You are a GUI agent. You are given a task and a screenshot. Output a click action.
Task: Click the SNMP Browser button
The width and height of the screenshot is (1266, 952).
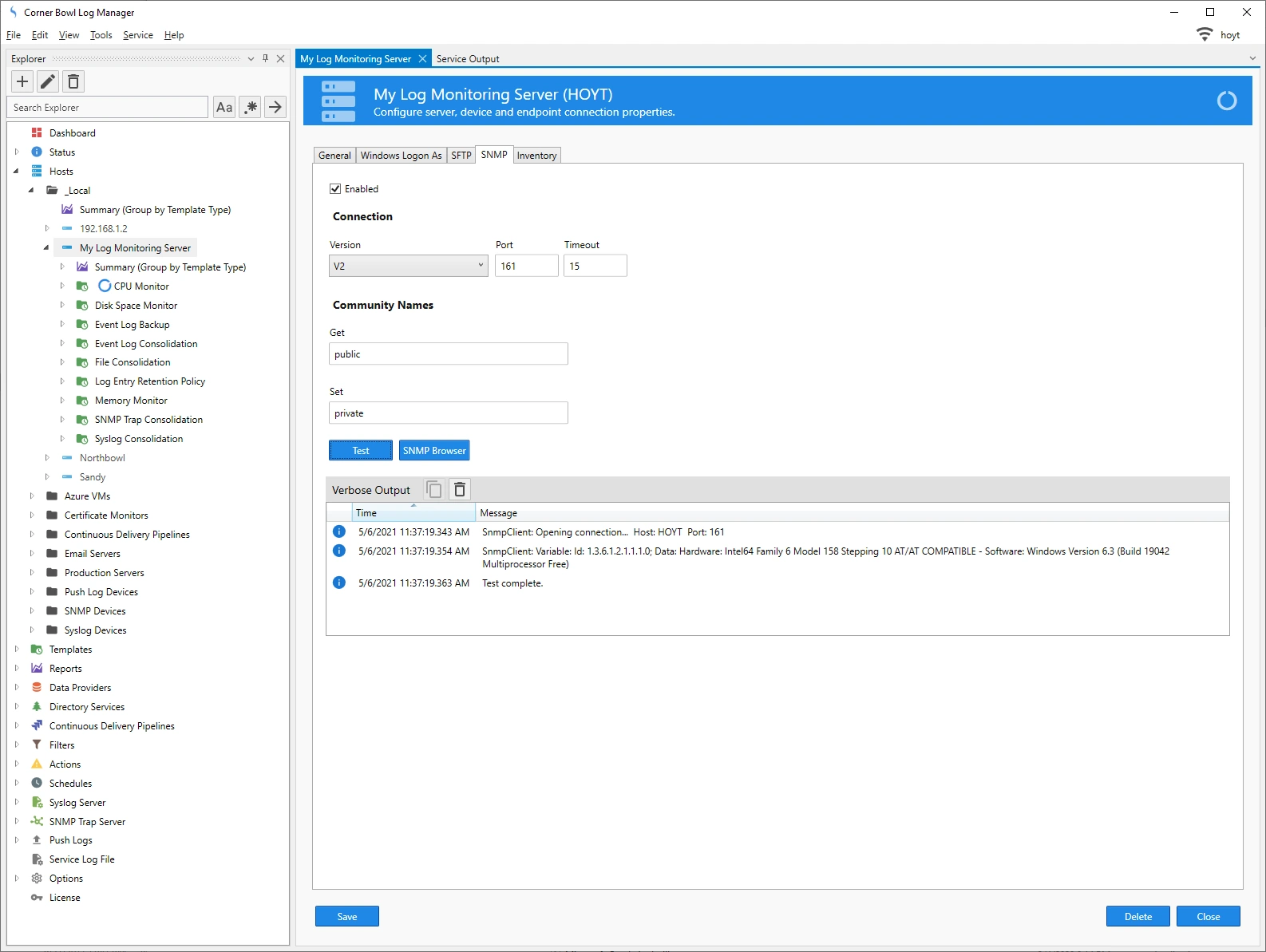pos(434,451)
